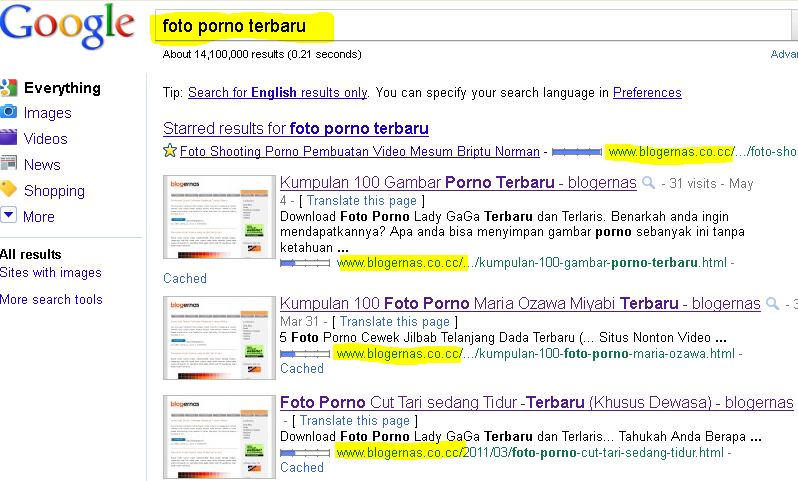Click preview magnifier beside Maria Ozawa result

(x=773, y=304)
